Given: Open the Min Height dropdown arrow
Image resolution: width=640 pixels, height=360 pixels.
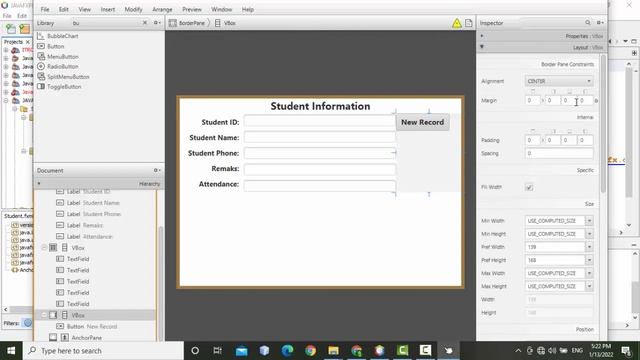Looking at the screenshot, I should 589,234.
